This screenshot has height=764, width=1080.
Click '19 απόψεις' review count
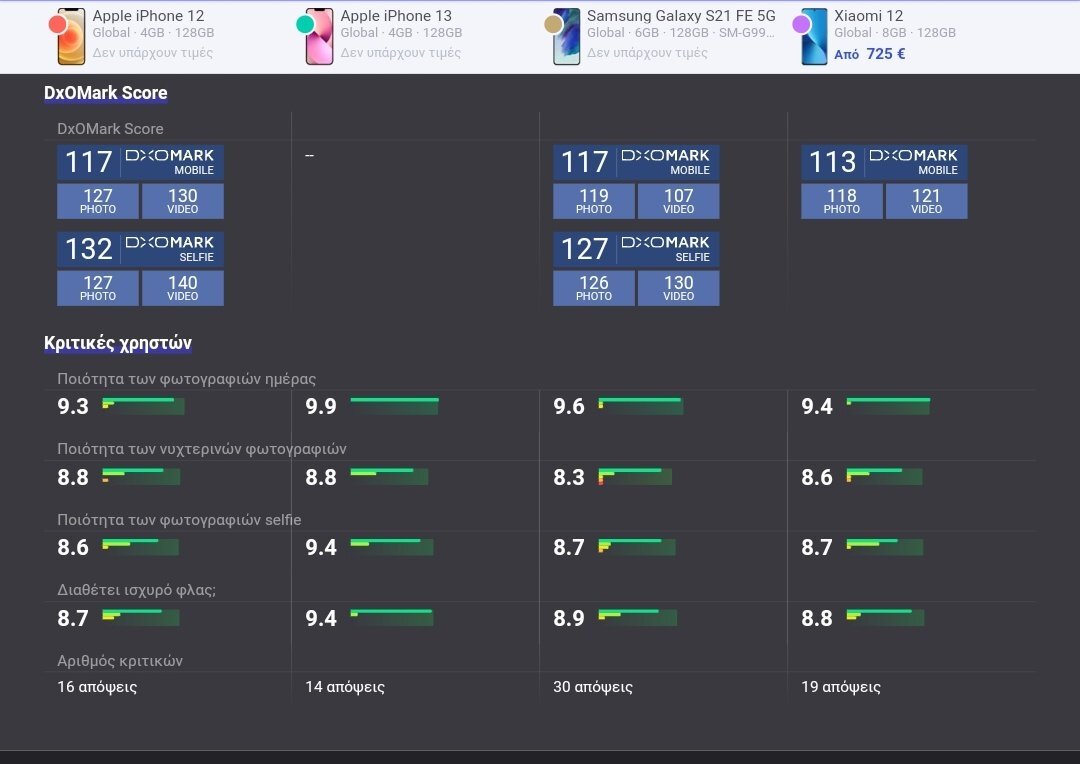coord(841,687)
